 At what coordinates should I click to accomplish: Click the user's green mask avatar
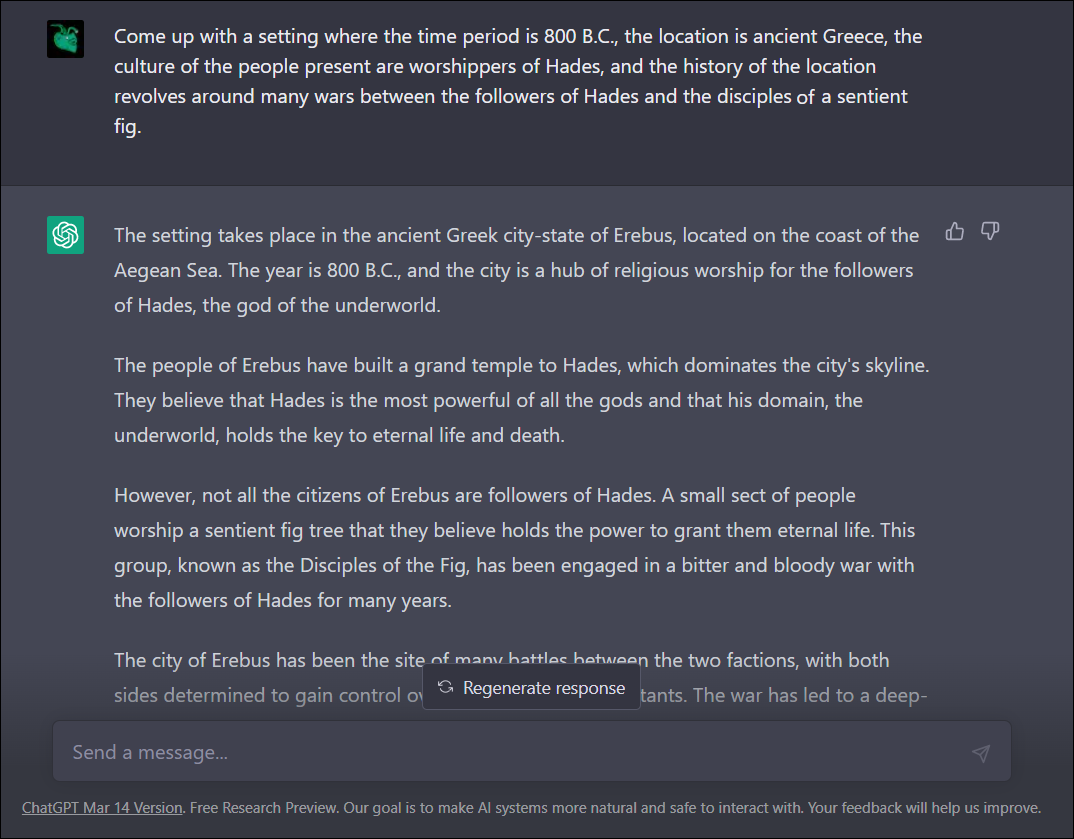click(x=65, y=39)
